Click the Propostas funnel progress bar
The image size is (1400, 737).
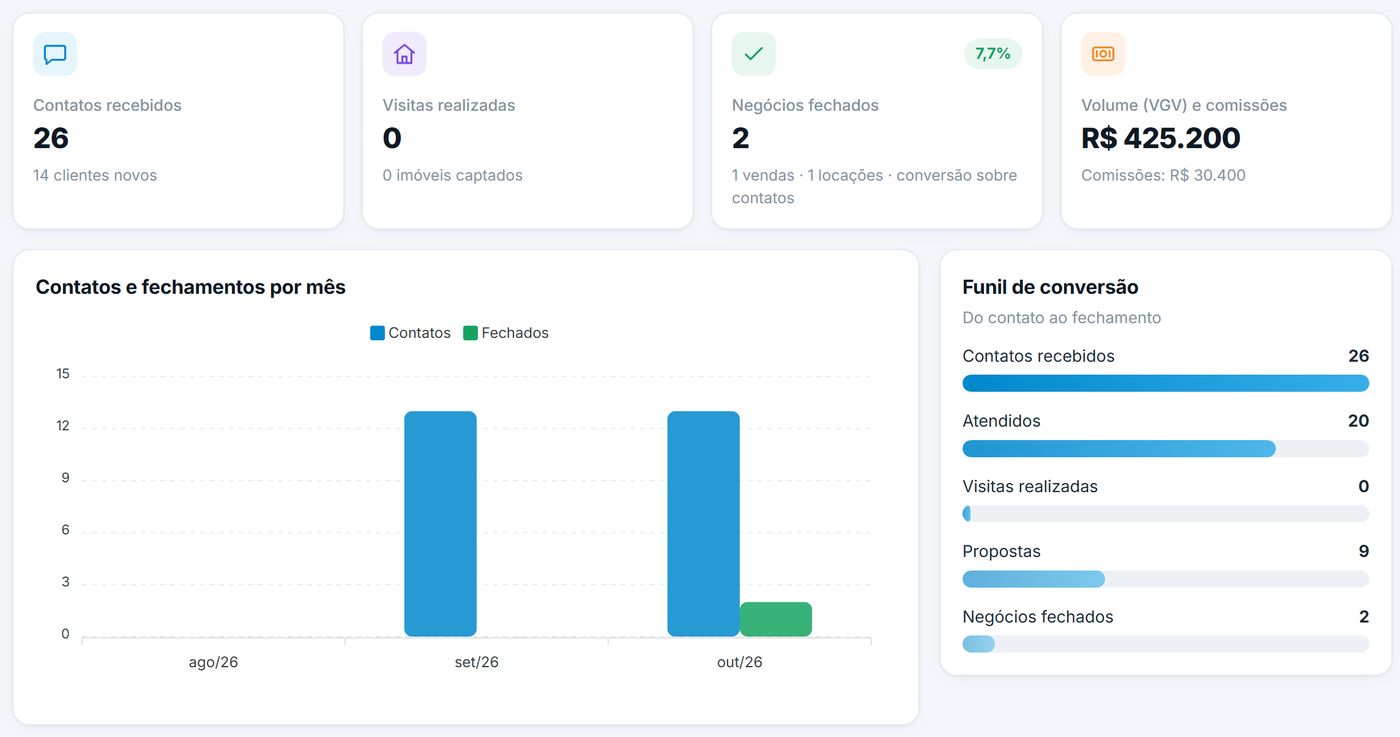pyautogui.click(x=1165, y=579)
